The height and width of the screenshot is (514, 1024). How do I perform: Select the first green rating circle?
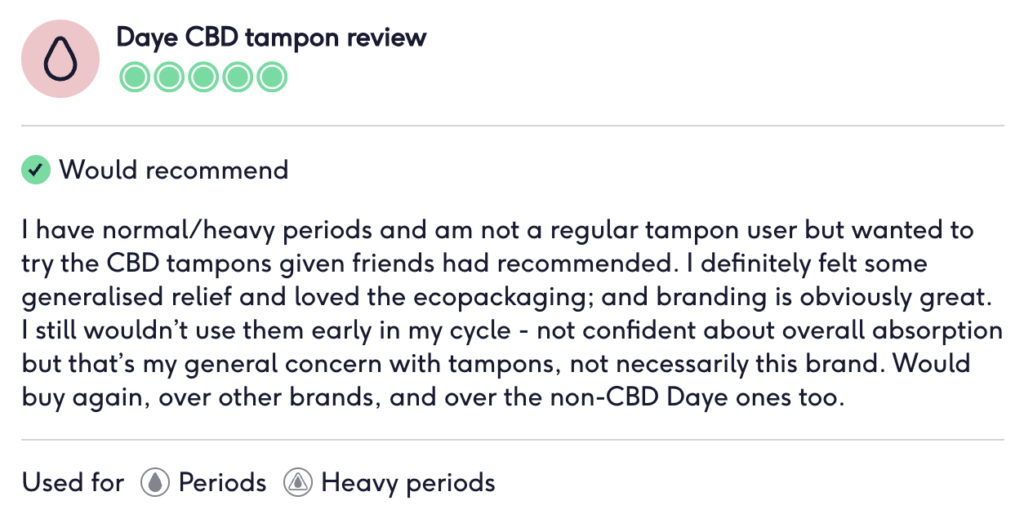tap(135, 77)
